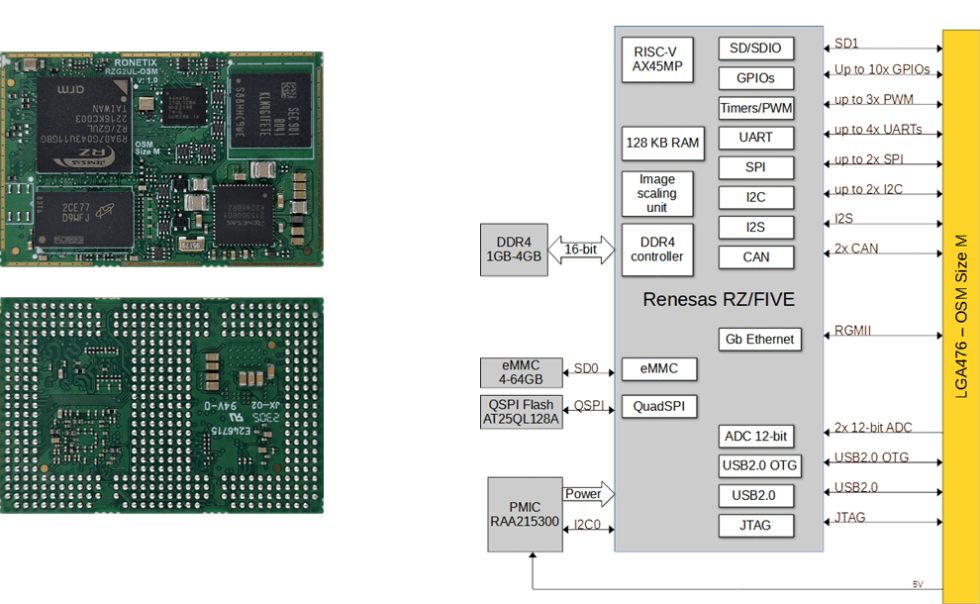The image size is (980, 604).
Task: Click the RGMII signal label
Action: click(853, 331)
